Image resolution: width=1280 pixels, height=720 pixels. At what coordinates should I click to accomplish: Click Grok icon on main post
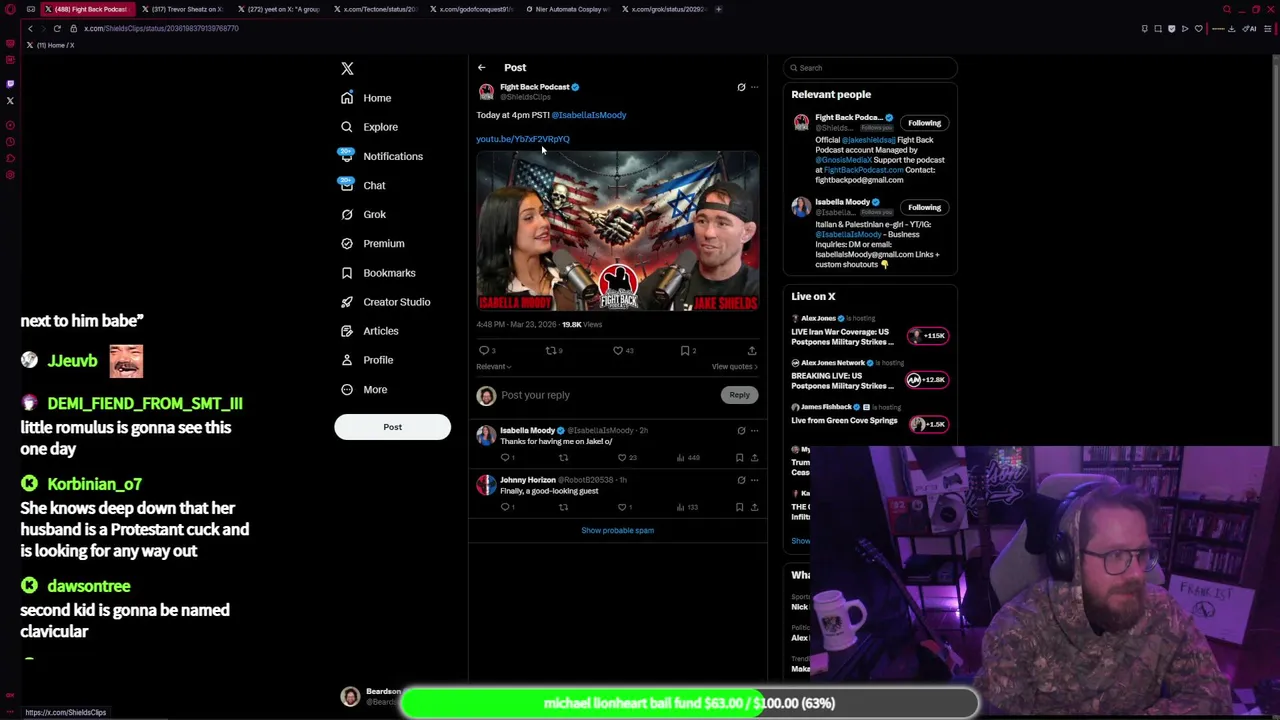[741, 87]
